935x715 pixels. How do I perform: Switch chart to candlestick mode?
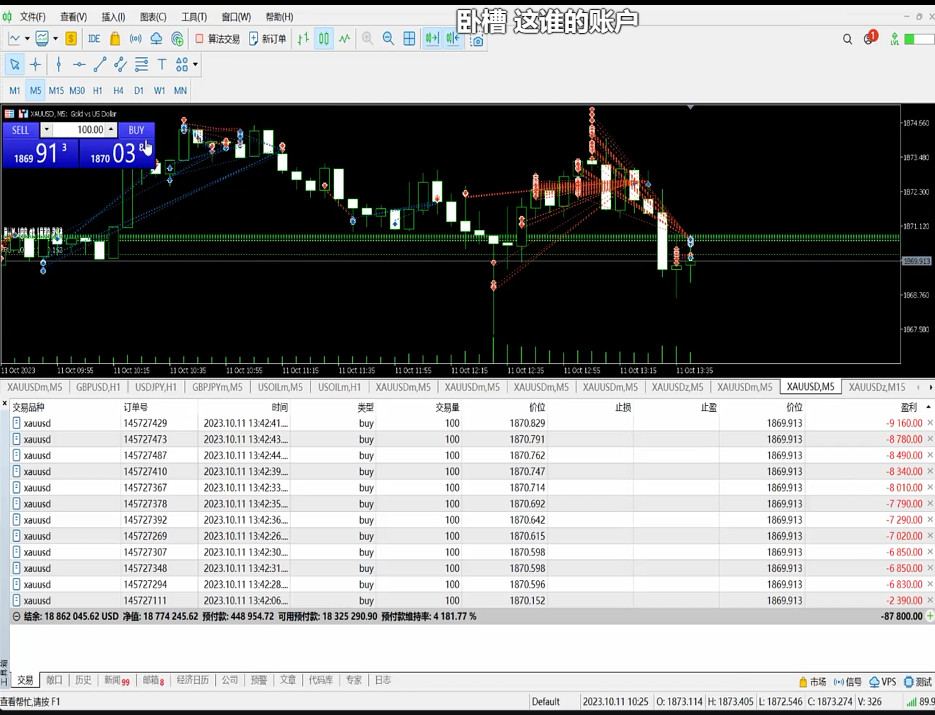(x=324, y=39)
